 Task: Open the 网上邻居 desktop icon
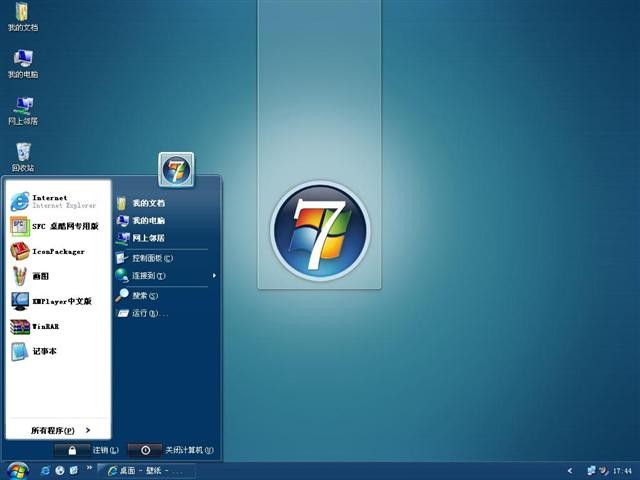(23, 111)
